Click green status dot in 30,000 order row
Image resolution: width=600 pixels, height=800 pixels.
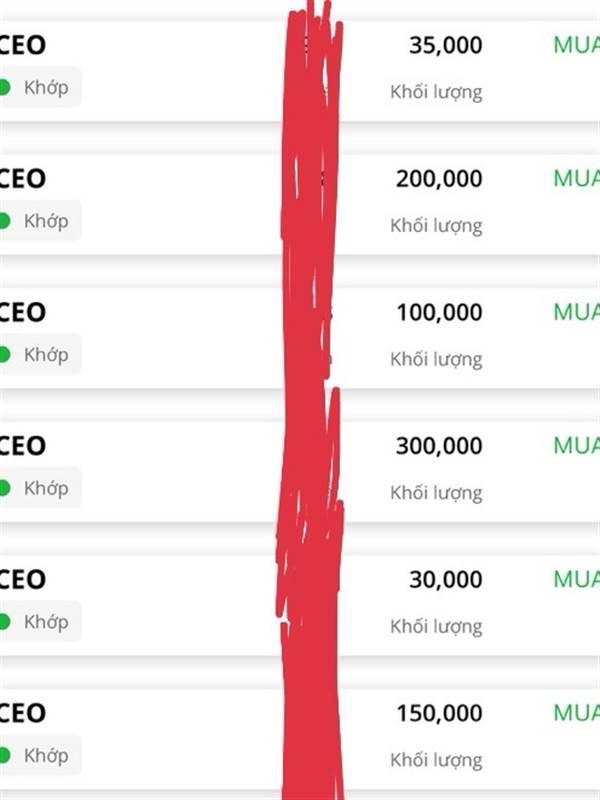pos(4,622)
